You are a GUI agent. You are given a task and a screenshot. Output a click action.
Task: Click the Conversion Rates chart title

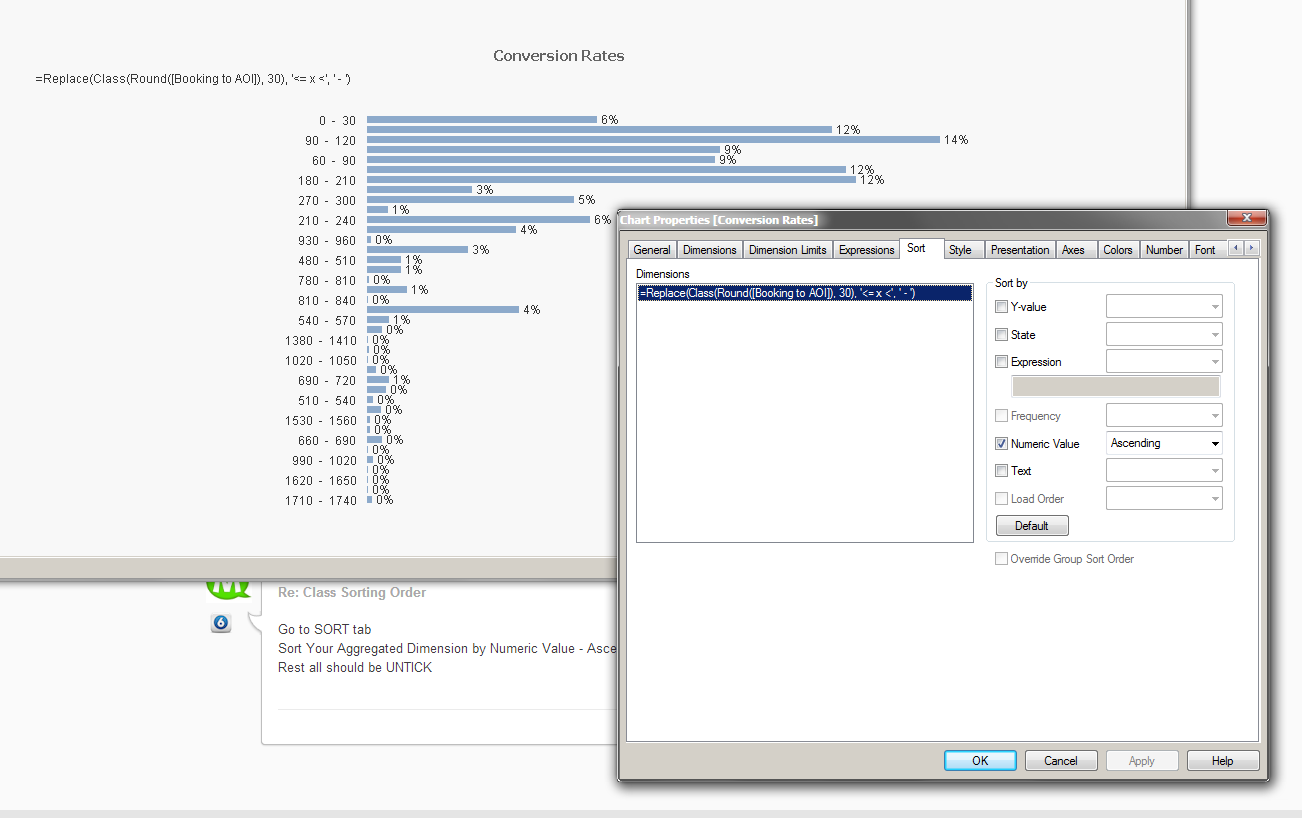click(559, 56)
